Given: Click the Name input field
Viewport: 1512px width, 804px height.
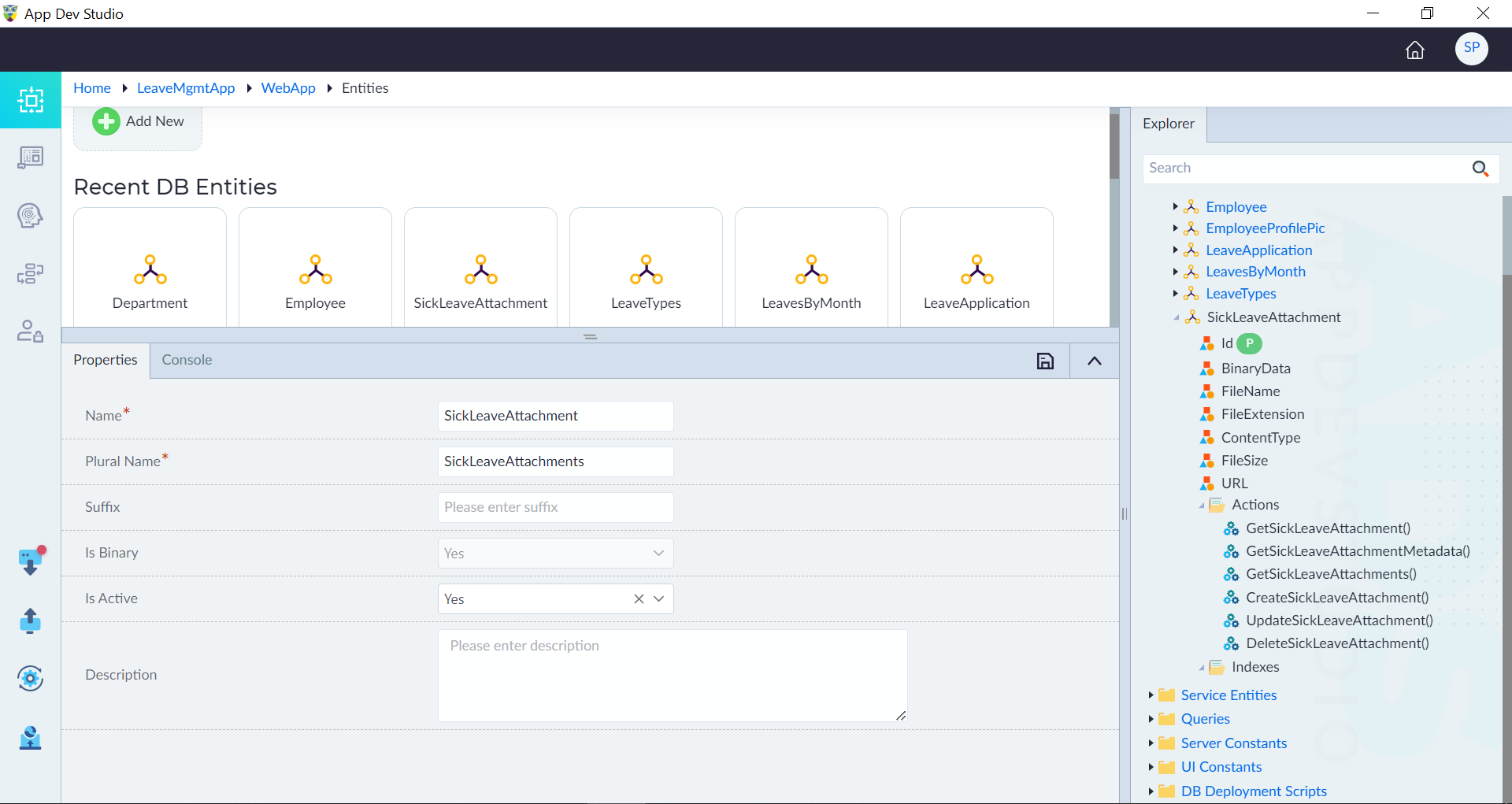Looking at the screenshot, I should click(x=555, y=416).
